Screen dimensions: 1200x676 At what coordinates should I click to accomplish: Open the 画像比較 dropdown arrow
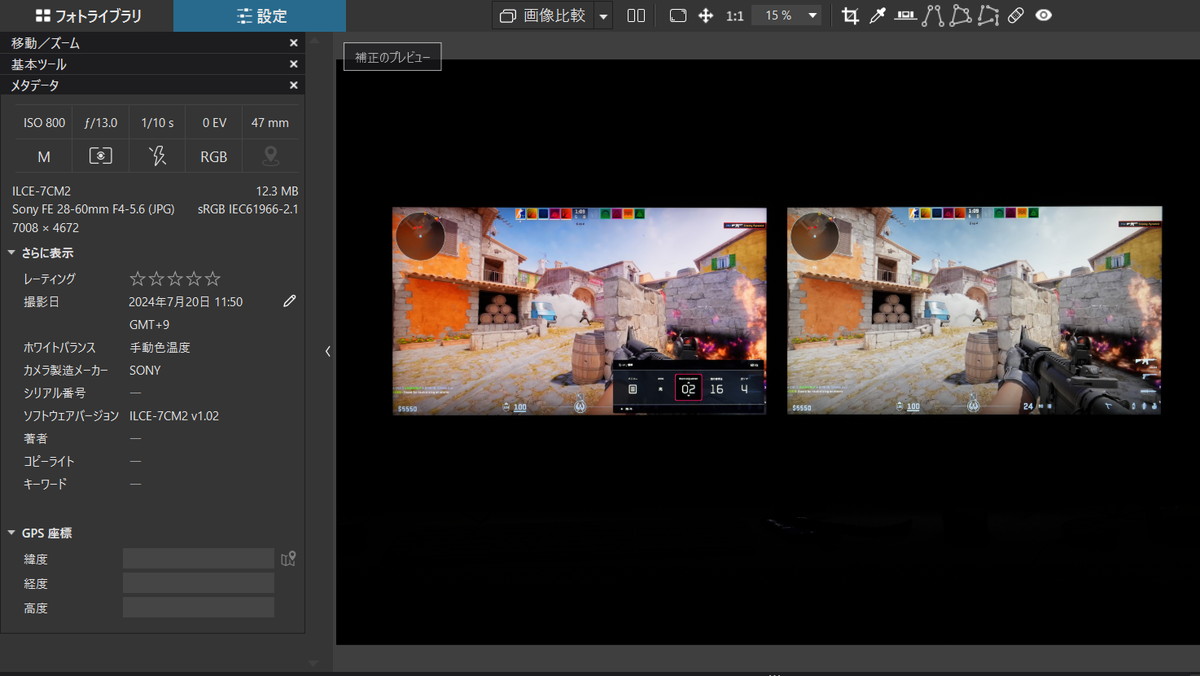click(603, 16)
